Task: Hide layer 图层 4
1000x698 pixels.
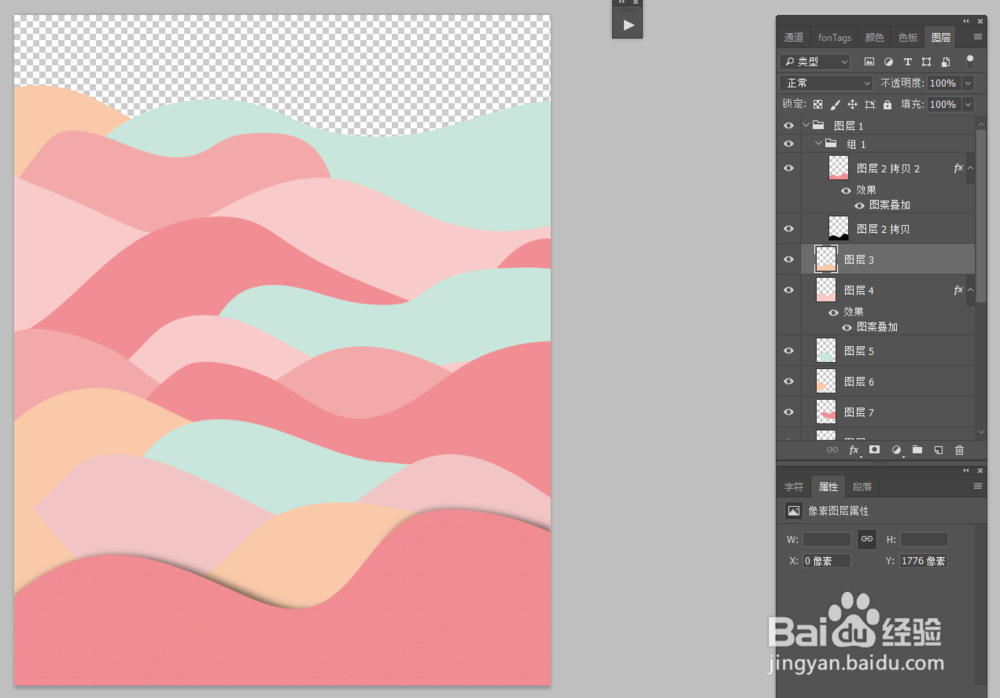Action: coord(789,290)
